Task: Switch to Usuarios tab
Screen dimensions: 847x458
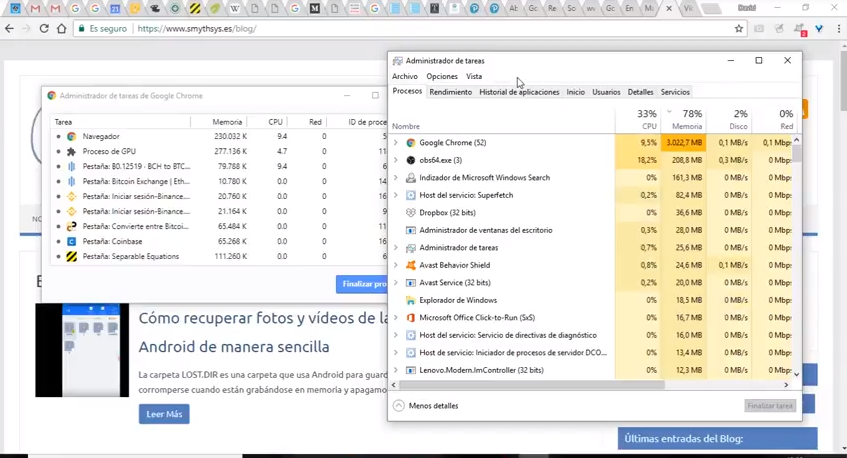Action: [606, 92]
